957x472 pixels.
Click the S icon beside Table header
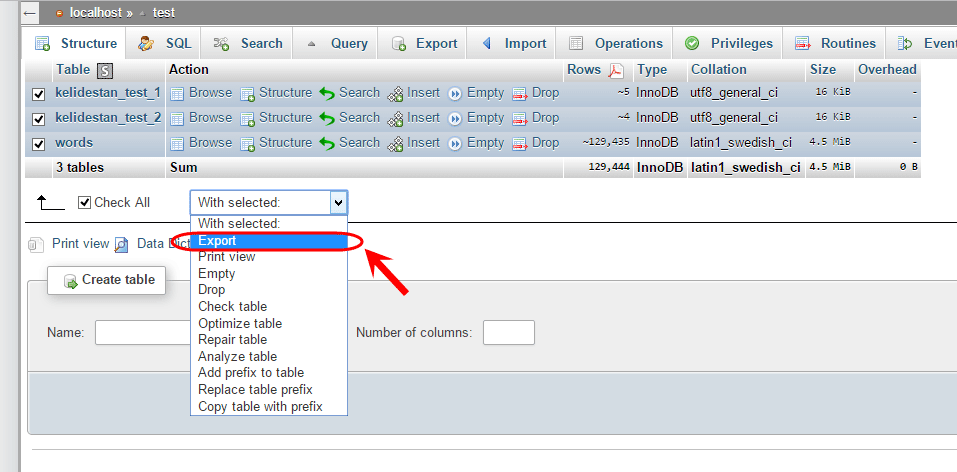[106, 71]
